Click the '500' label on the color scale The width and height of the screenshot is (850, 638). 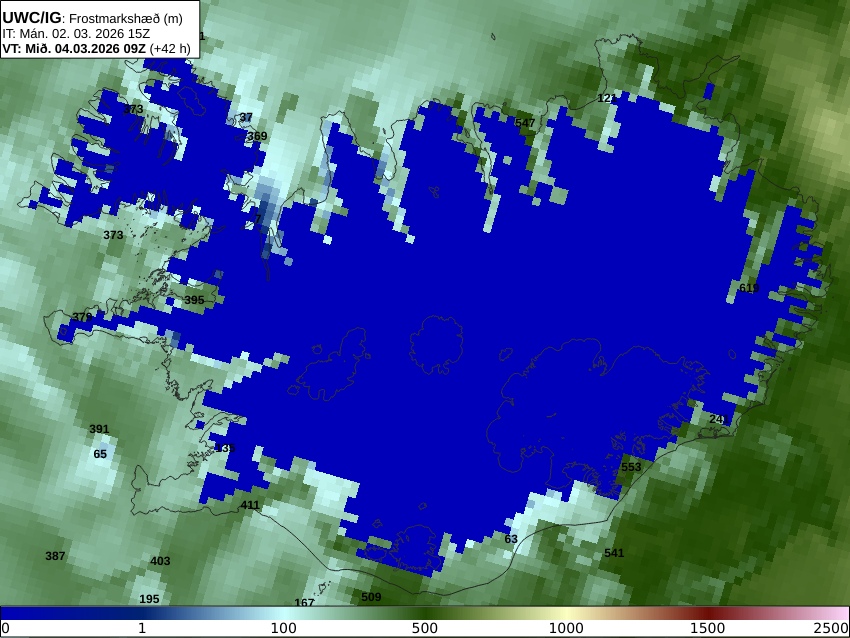click(425, 628)
